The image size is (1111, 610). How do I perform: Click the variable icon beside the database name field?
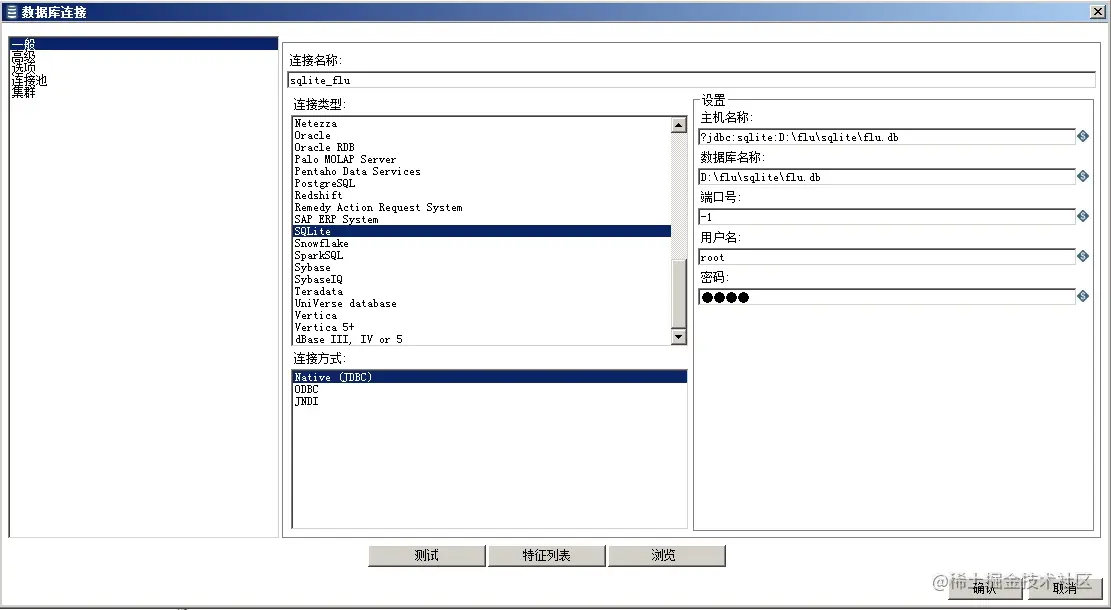coord(1082,176)
